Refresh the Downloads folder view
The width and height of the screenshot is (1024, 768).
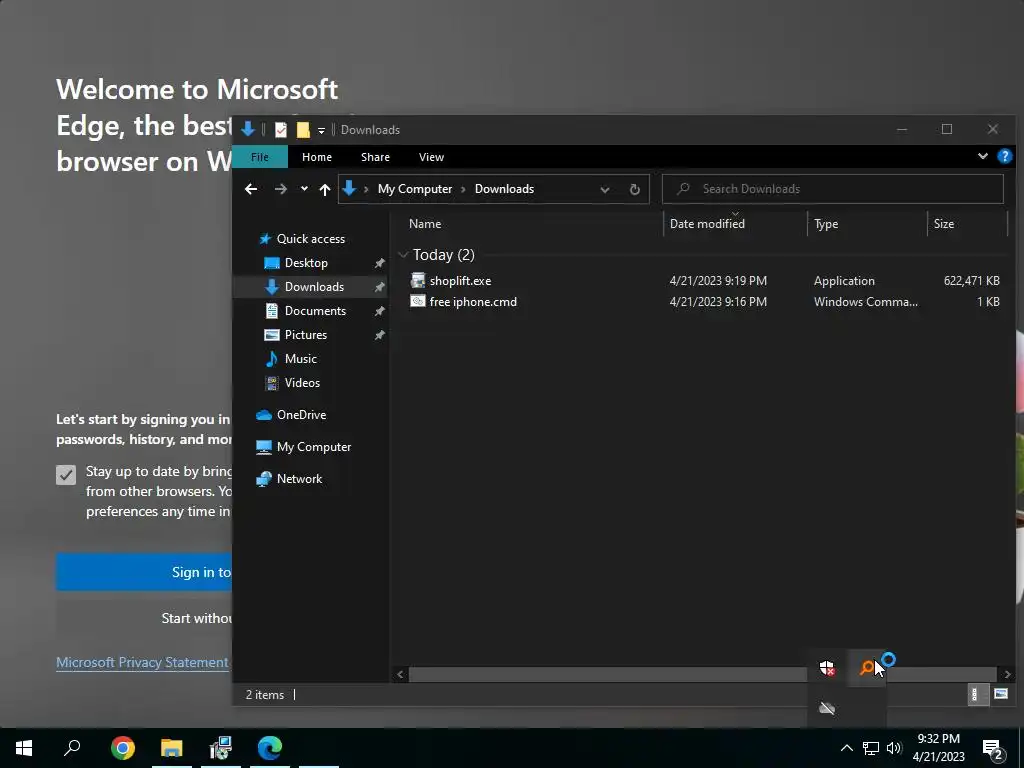pos(634,189)
